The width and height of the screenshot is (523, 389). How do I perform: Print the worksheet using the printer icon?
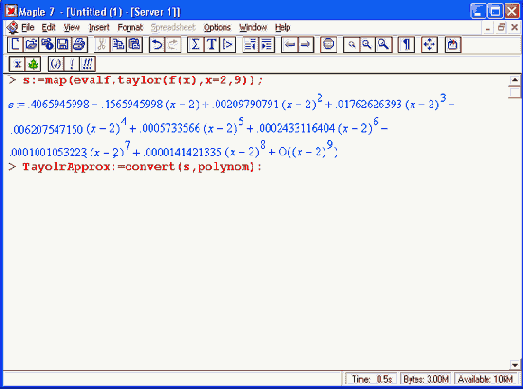[79, 45]
